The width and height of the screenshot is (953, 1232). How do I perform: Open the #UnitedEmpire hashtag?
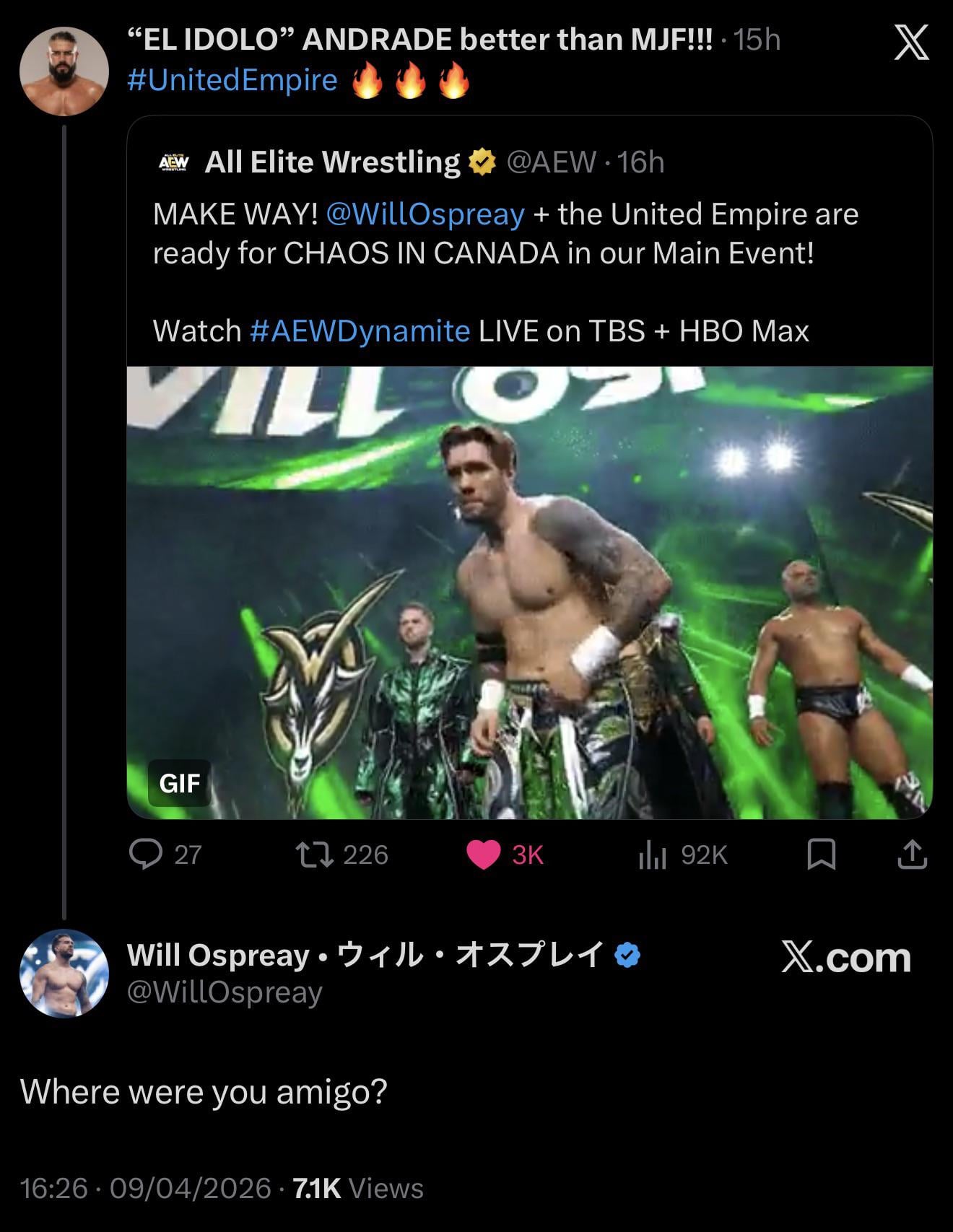click(232, 80)
